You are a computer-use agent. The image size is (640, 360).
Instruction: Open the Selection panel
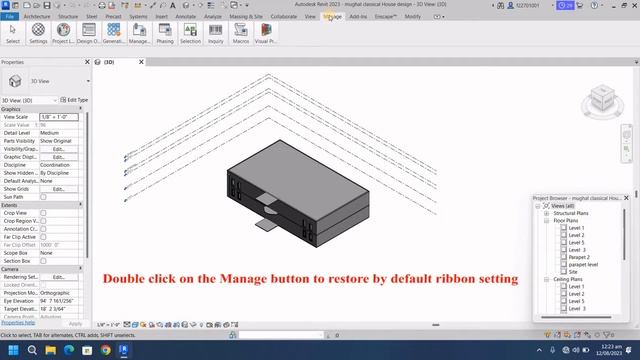click(190, 33)
